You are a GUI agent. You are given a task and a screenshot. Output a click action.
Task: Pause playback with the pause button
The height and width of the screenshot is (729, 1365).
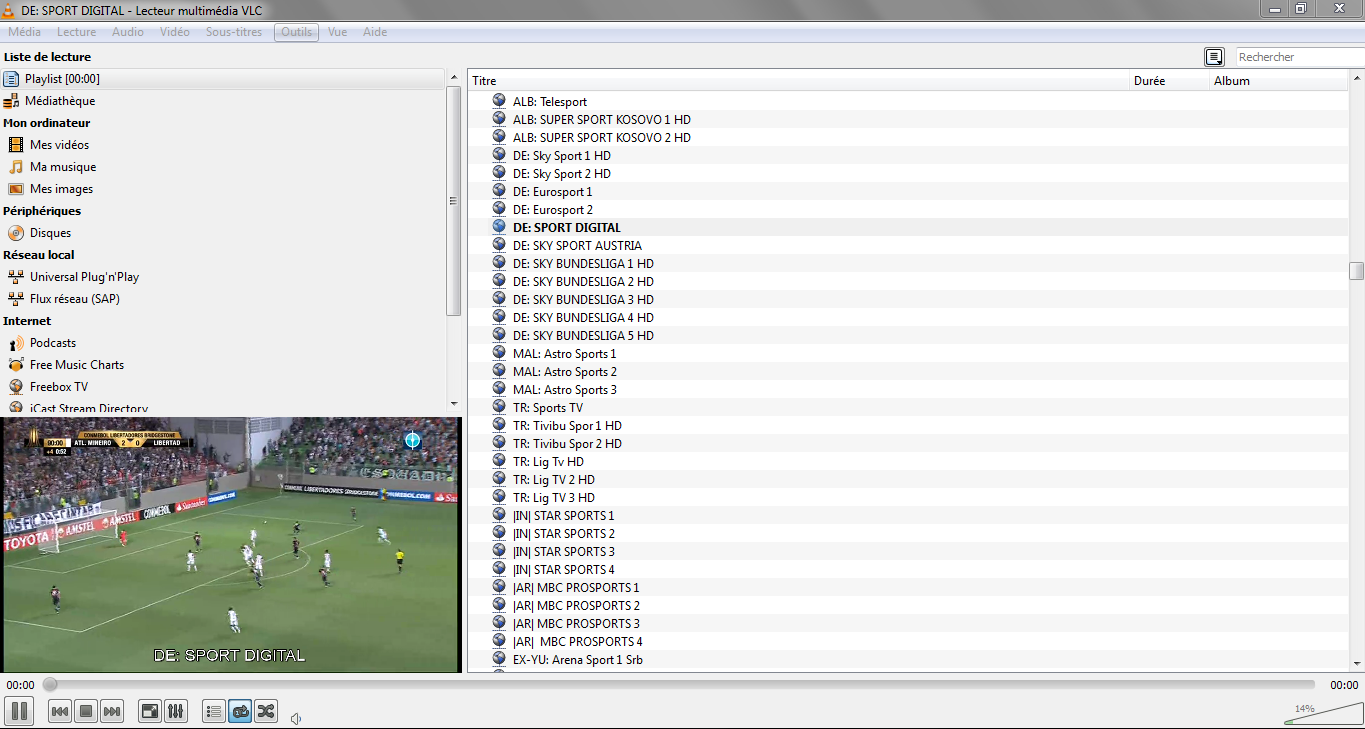tap(19, 711)
